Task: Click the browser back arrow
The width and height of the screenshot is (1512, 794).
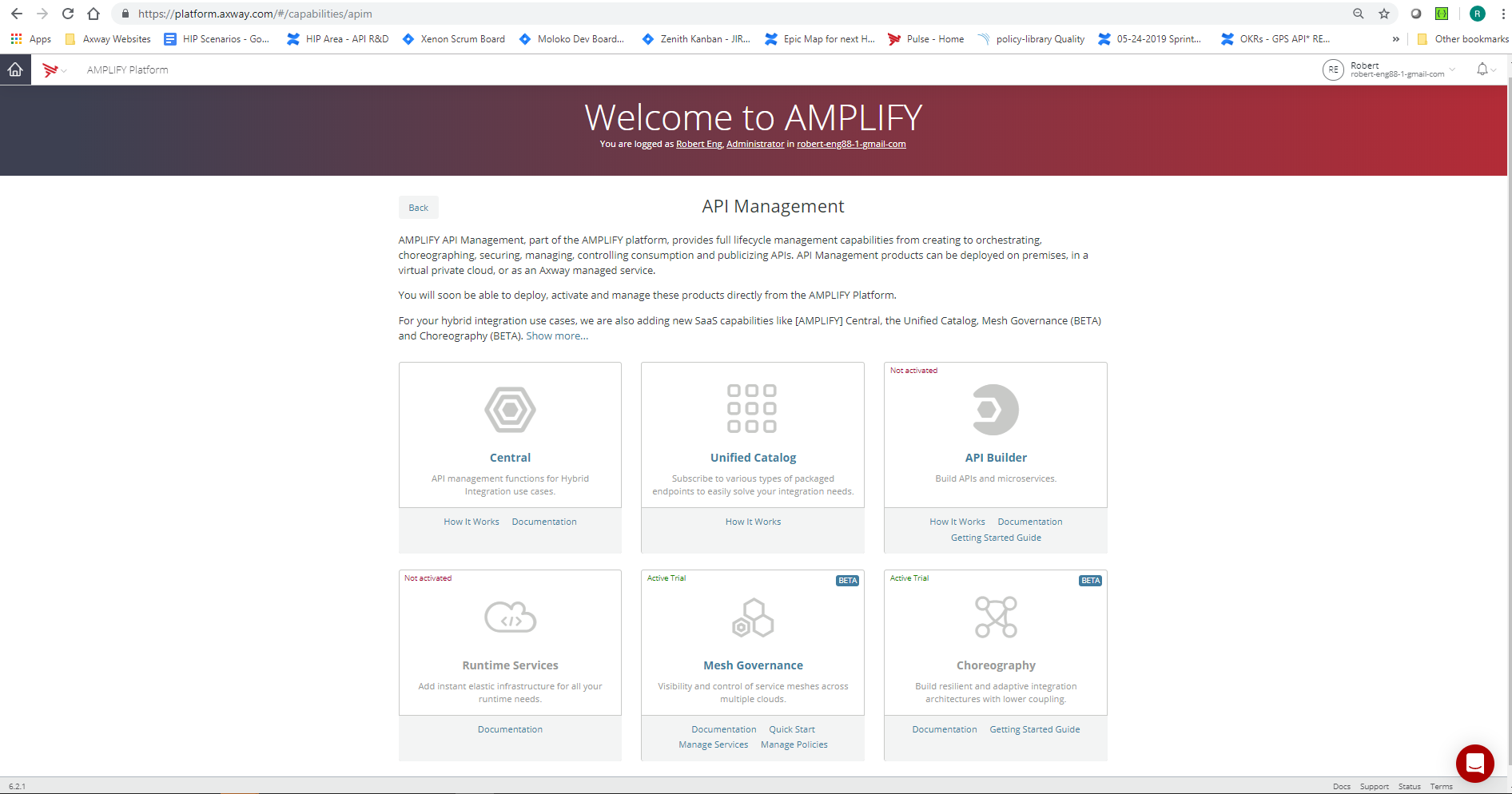Action: coord(17,14)
